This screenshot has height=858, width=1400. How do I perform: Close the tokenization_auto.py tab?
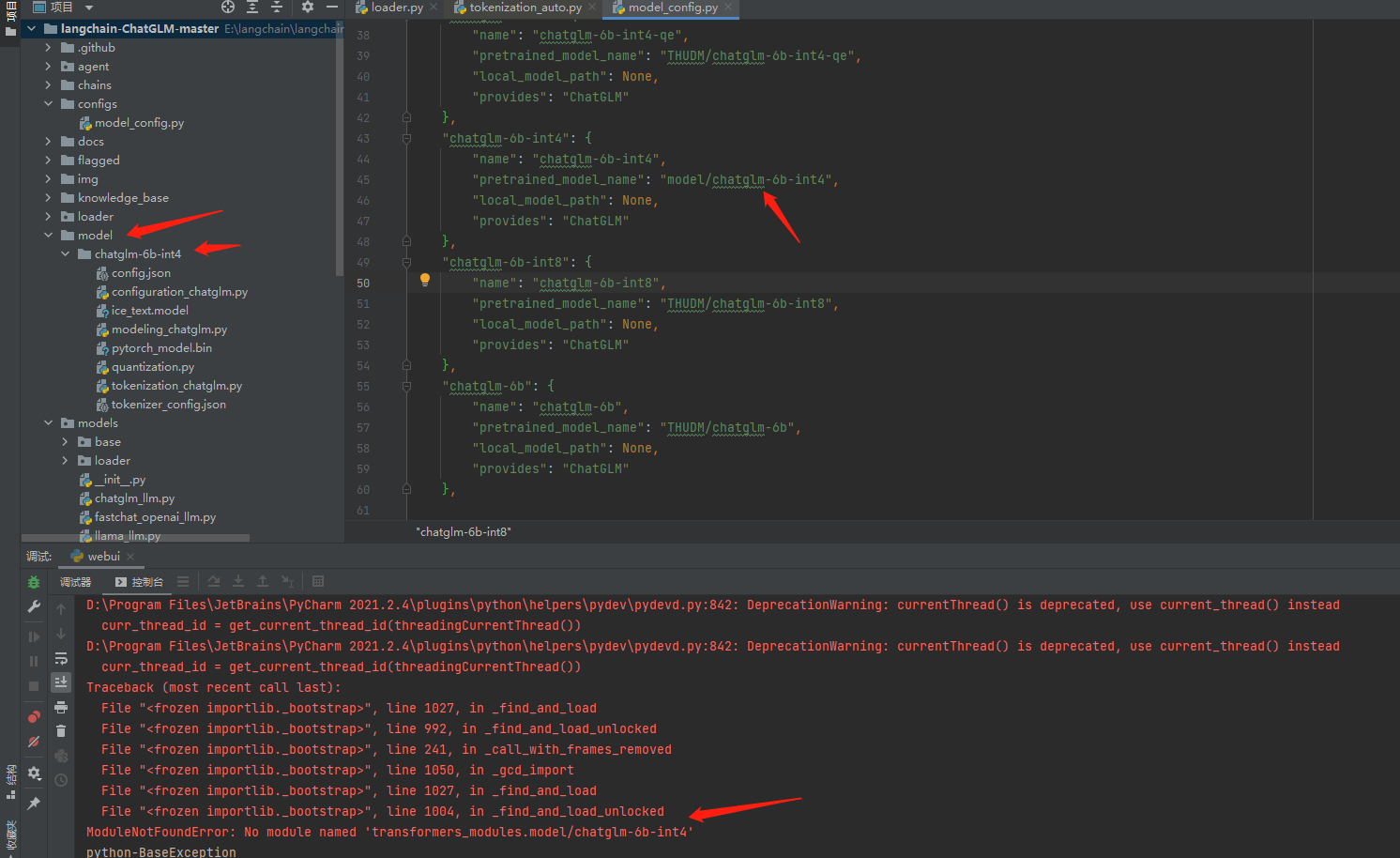592,8
